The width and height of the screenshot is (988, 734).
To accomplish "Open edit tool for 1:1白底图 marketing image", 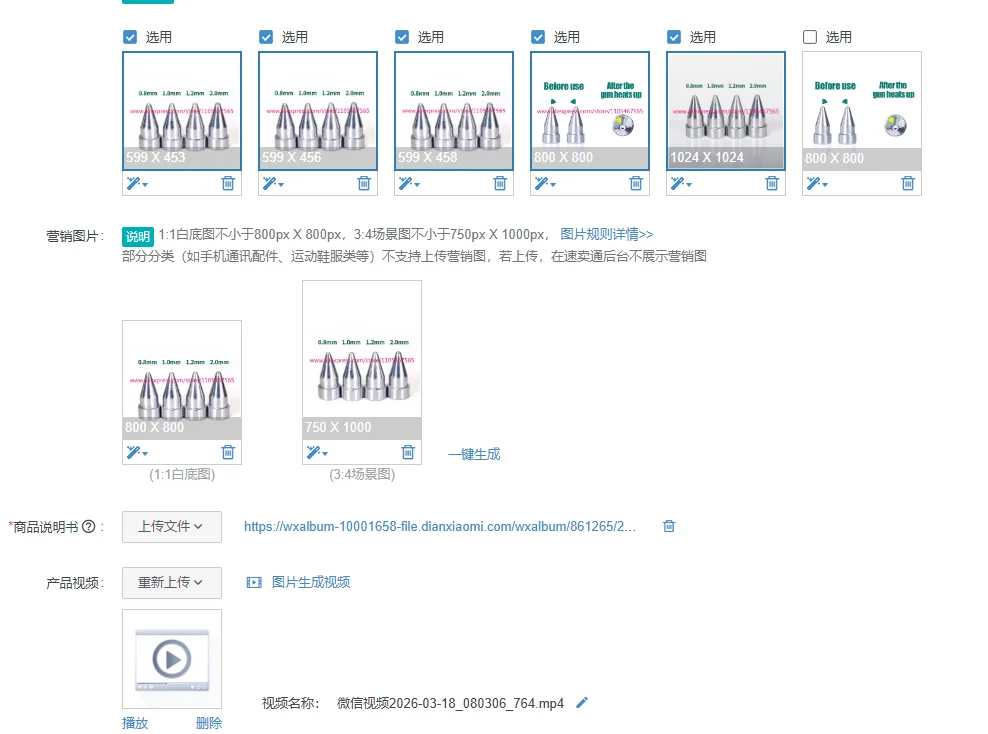I will tap(137, 452).
